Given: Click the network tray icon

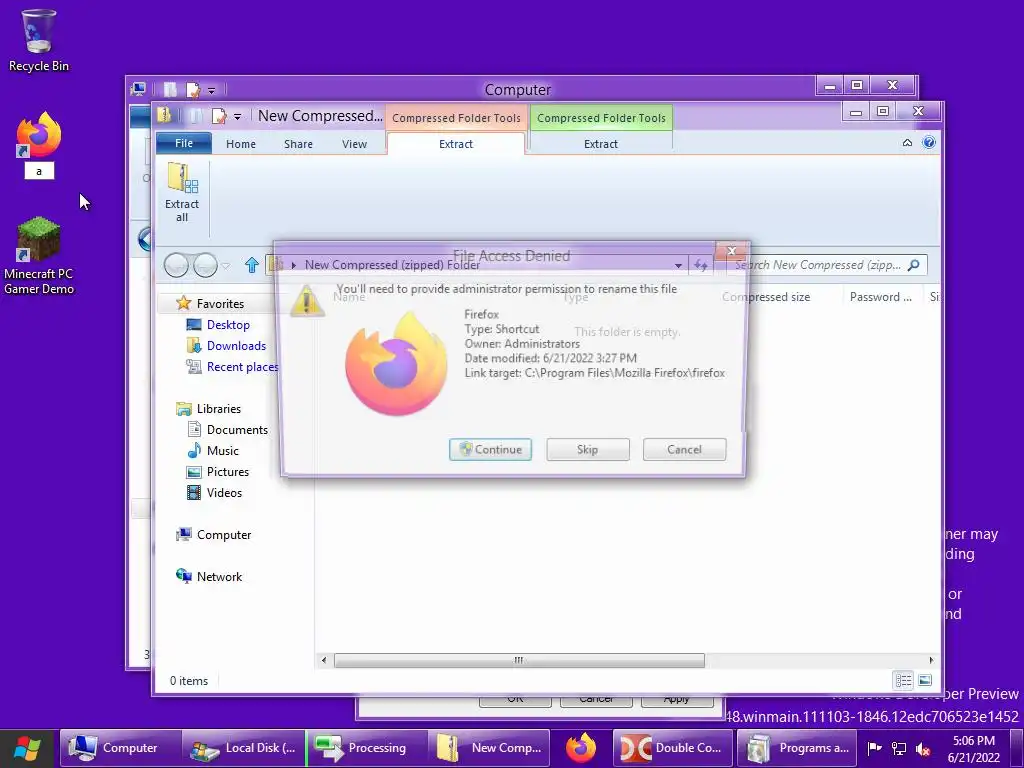Looking at the screenshot, I should pos(899,749).
